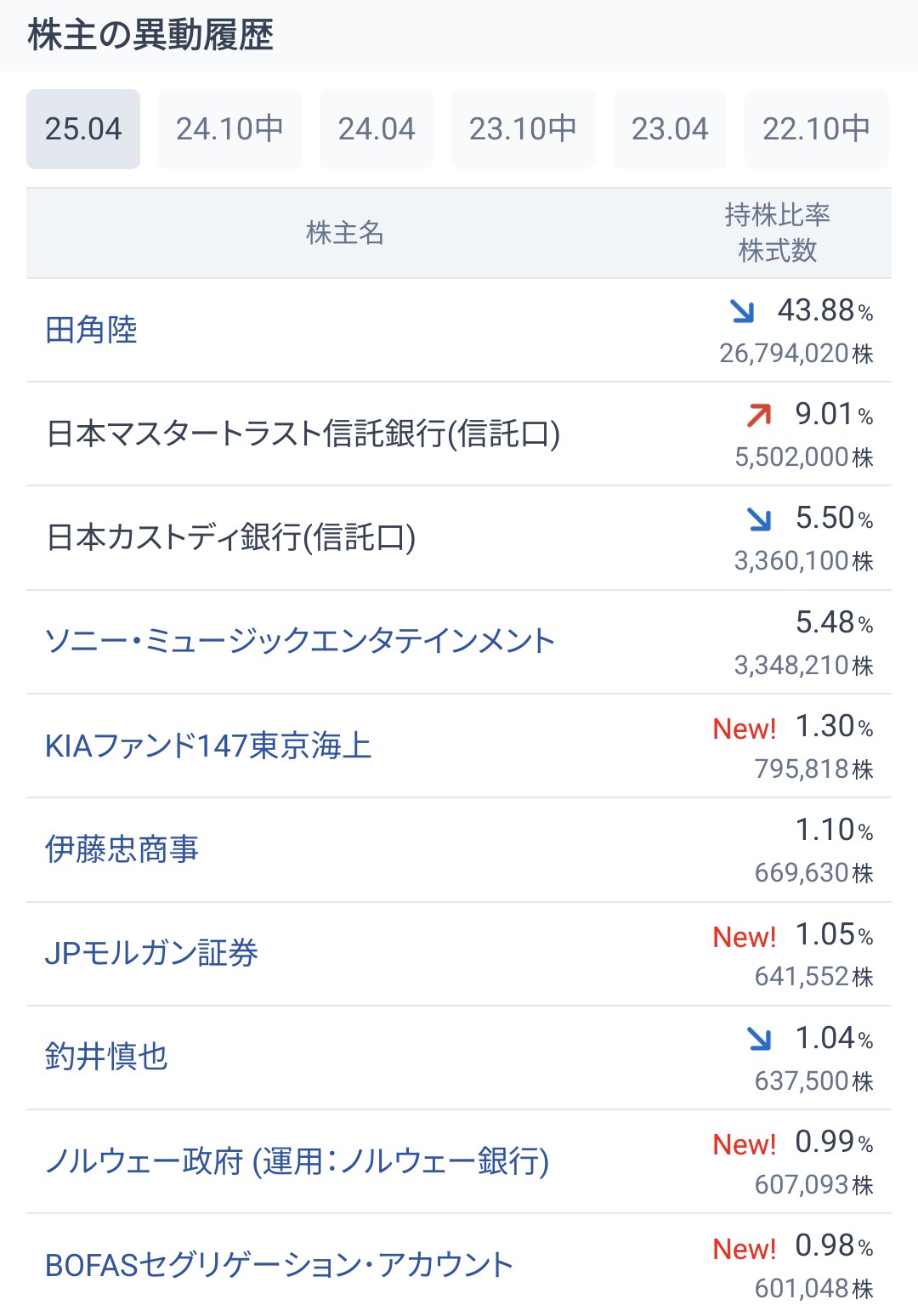Click the down arrow beside 1.04%

click(759, 1038)
